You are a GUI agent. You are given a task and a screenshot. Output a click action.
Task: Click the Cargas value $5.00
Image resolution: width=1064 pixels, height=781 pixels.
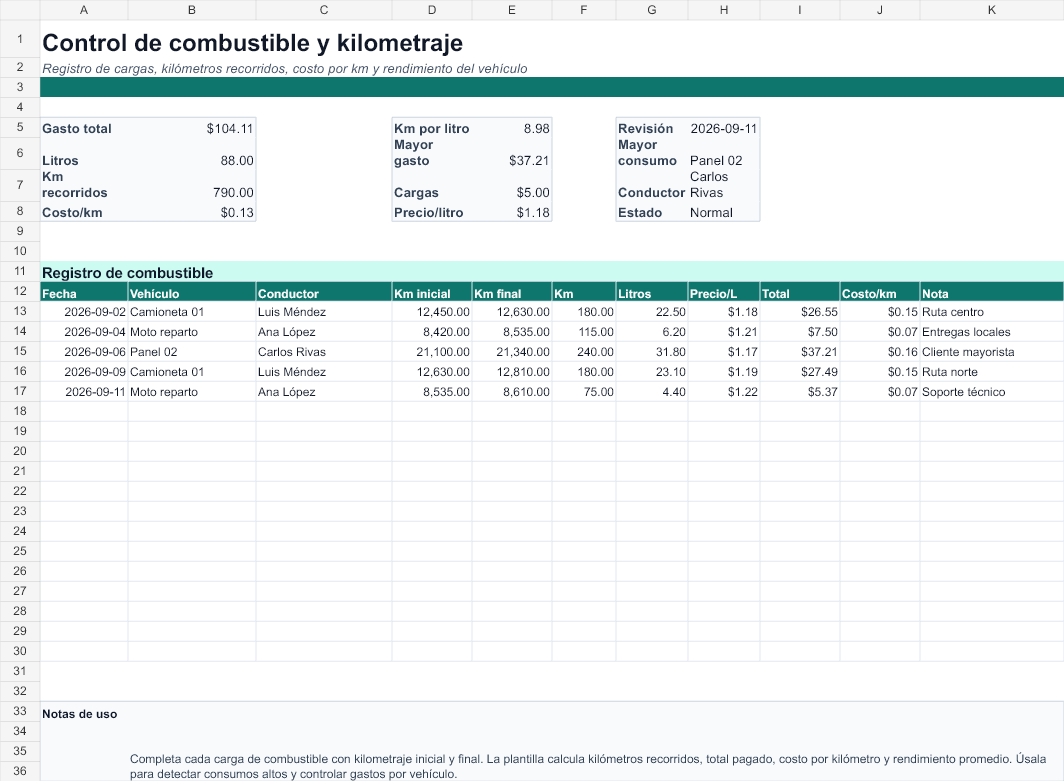533,193
